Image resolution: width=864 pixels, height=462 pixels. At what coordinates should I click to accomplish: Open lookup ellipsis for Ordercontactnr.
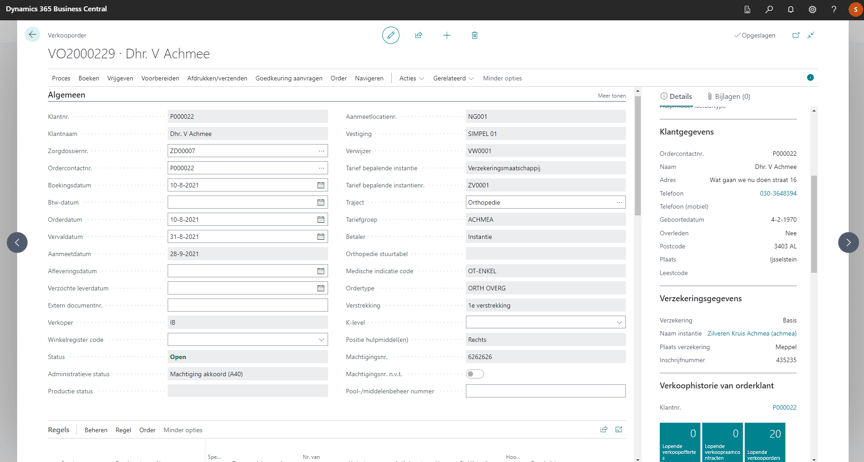click(x=321, y=168)
